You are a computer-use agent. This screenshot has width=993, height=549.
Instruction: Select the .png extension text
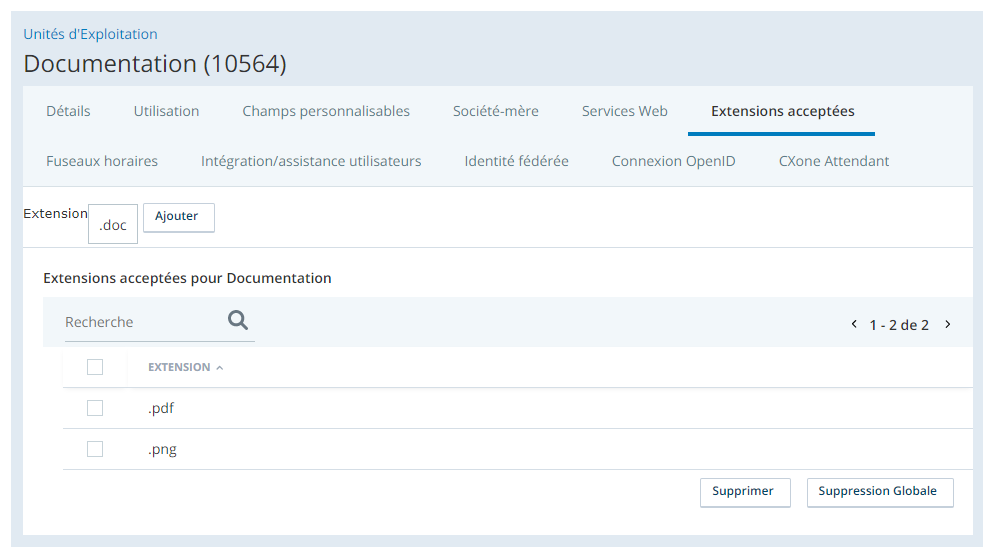click(x=162, y=450)
